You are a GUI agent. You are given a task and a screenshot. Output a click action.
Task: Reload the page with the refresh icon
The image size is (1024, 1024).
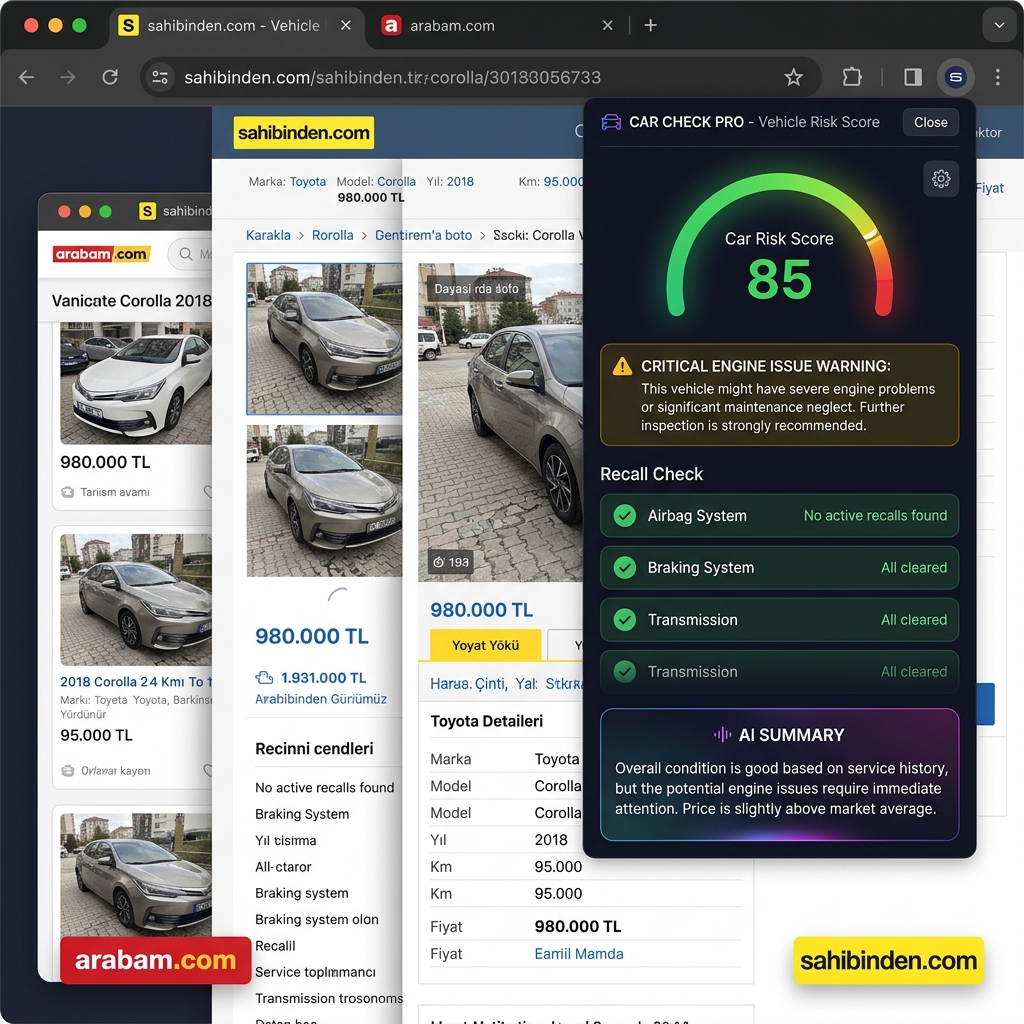pos(110,78)
